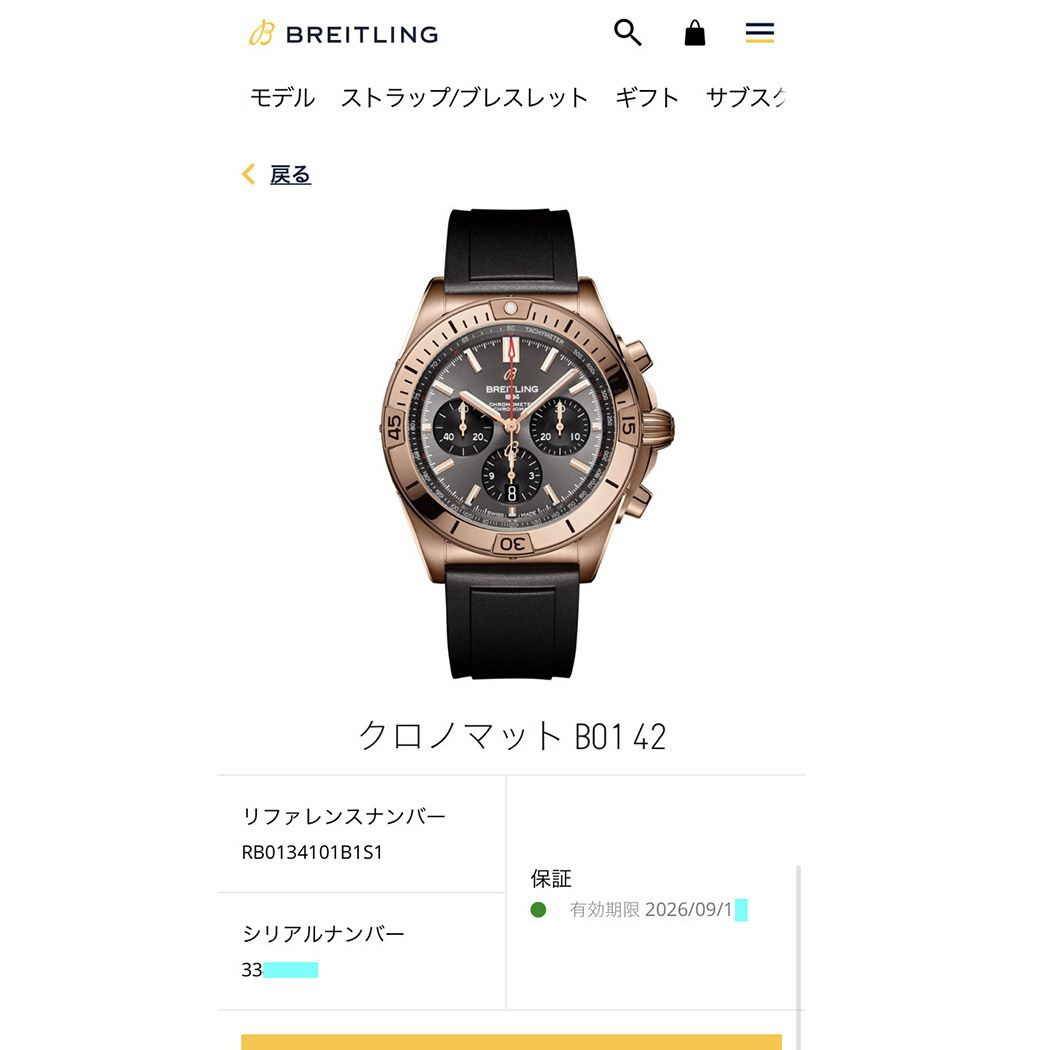Open the partially visible サブスク menu item
Screen dimensions: 1050x1050
coord(745,98)
